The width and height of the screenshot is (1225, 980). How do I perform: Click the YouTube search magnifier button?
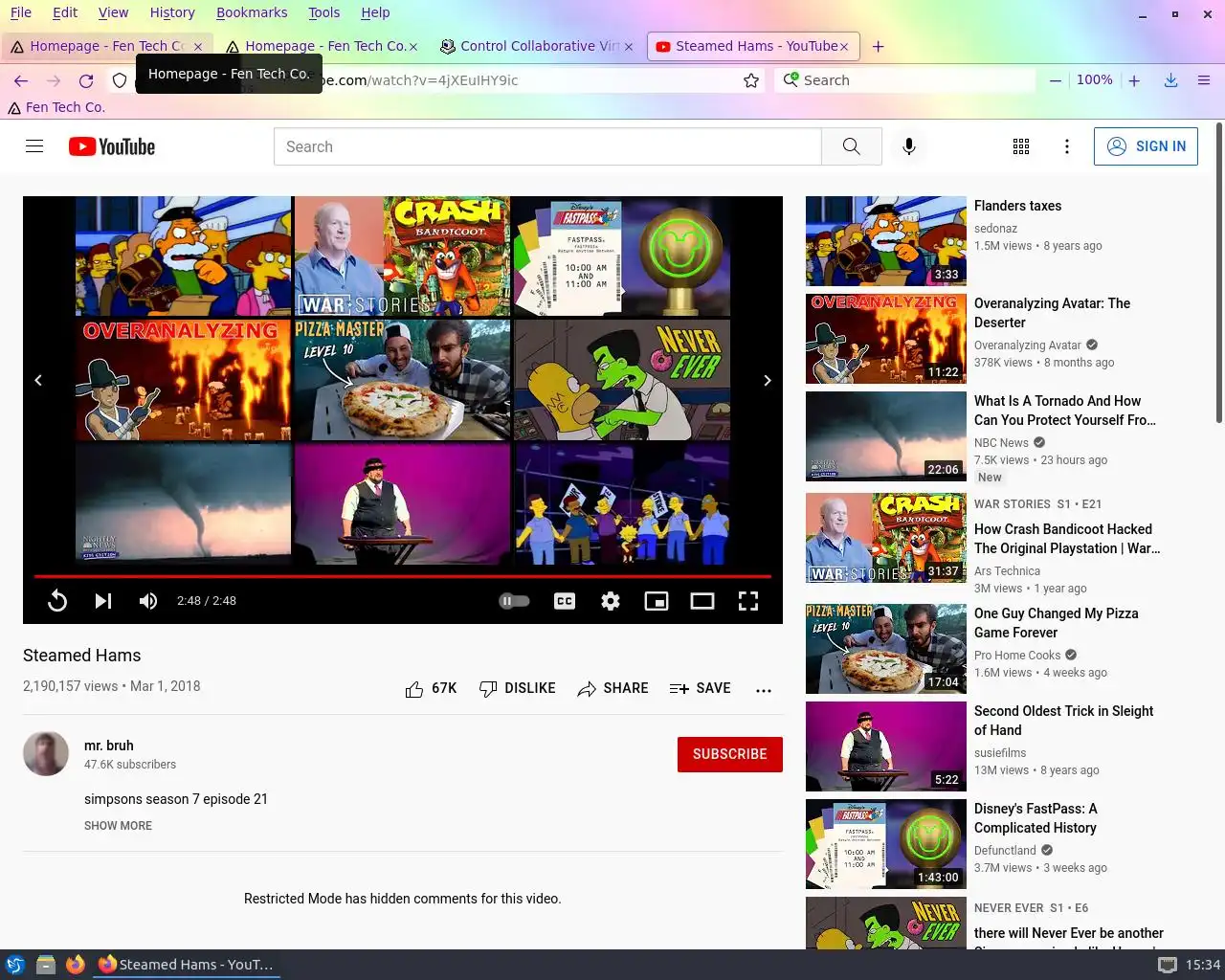[851, 146]
